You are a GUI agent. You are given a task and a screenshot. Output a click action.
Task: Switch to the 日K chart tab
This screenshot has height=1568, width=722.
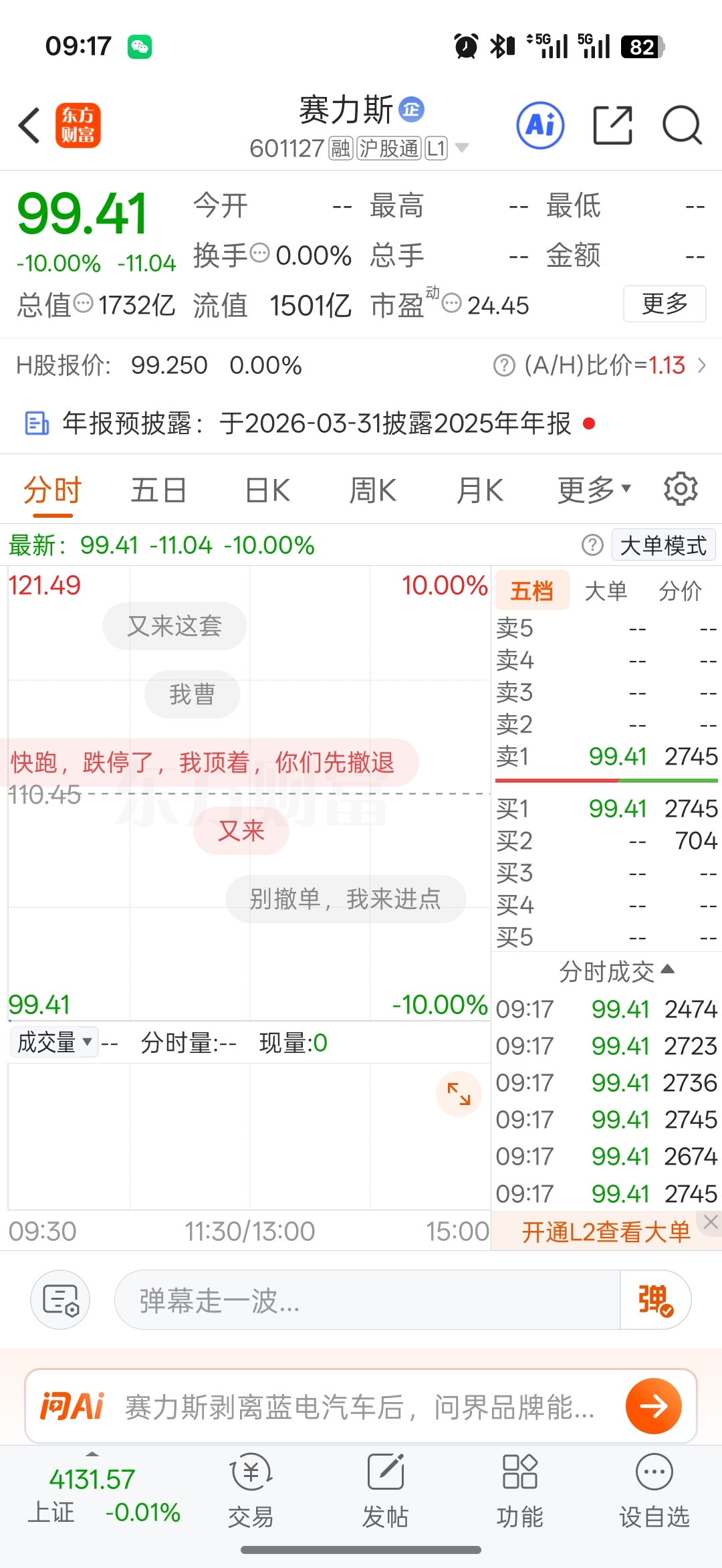tap(267, 490)
